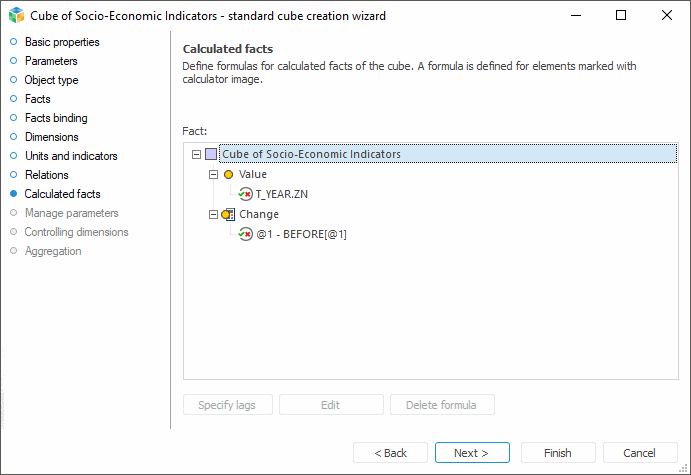The width and height of the screenshot is (691, 475).
Task: Select the Dimensions step in sidebar
Action: 51,137
